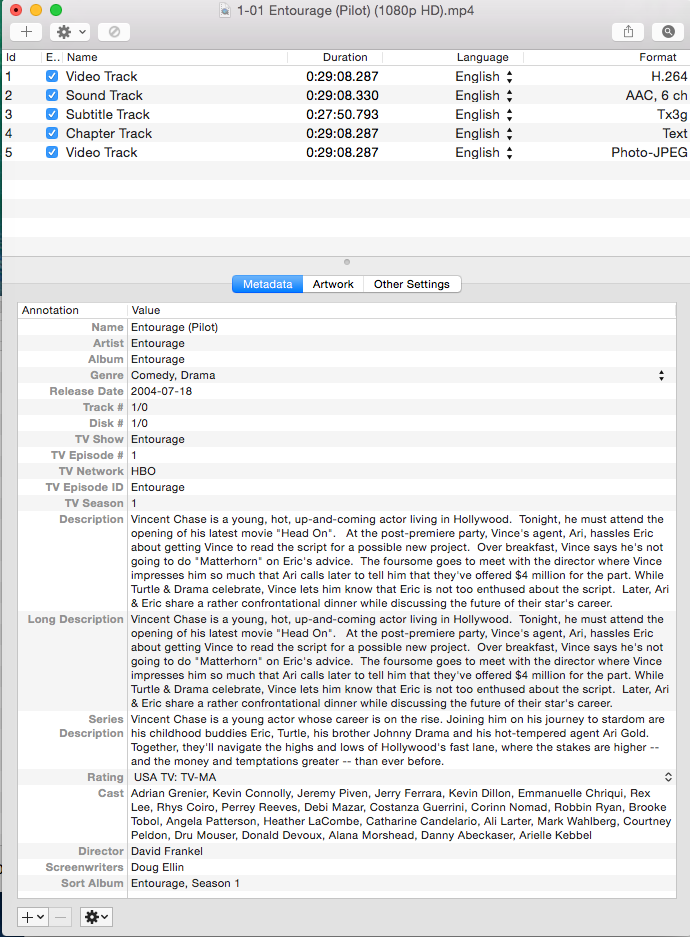Click the TV Season annotation label
The height and width of the screenshot is (937, 690).
pyautogui.click(x=94, y=503)
